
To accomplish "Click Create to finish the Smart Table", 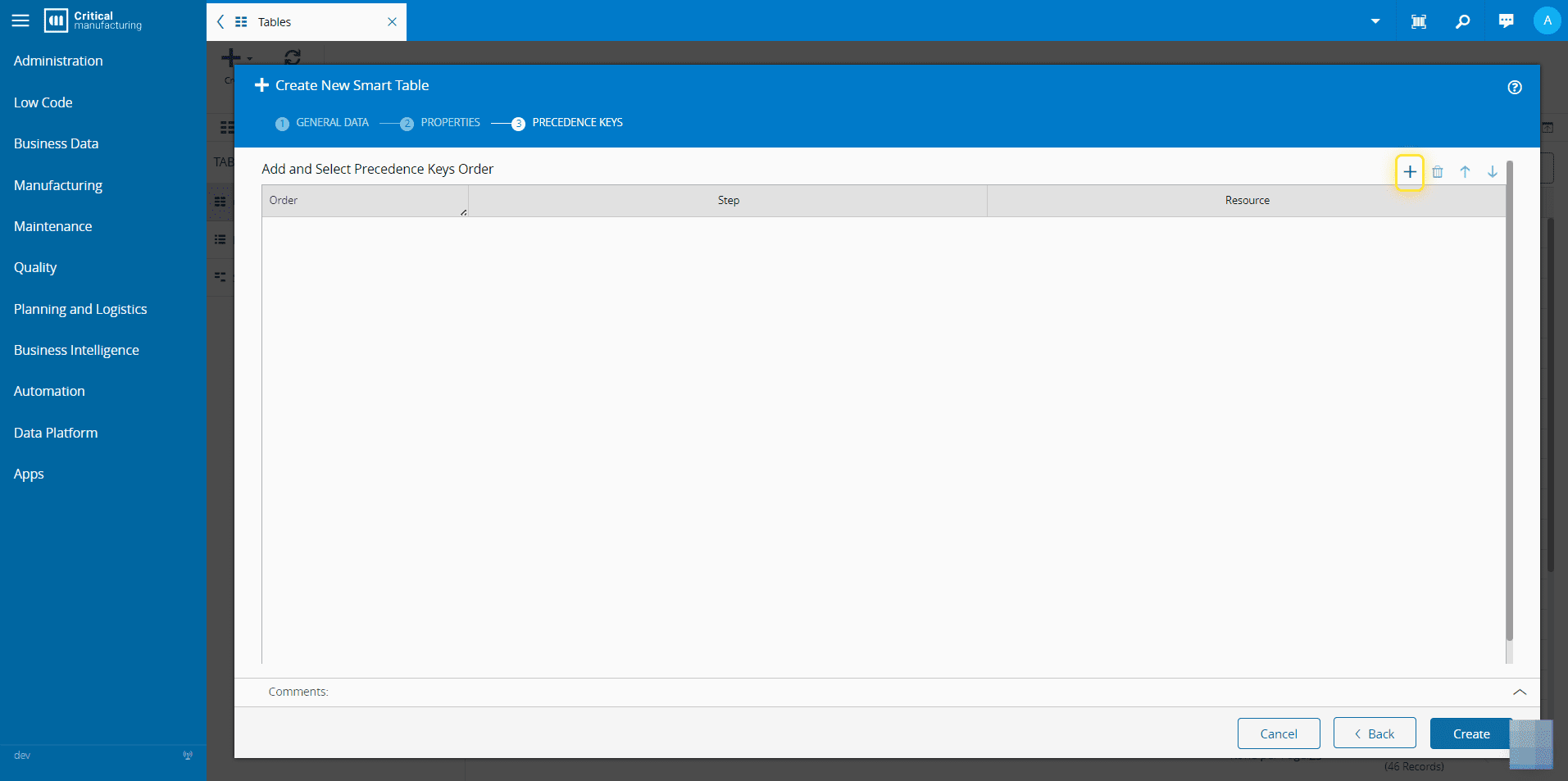I will click(x=1471, y=733).
